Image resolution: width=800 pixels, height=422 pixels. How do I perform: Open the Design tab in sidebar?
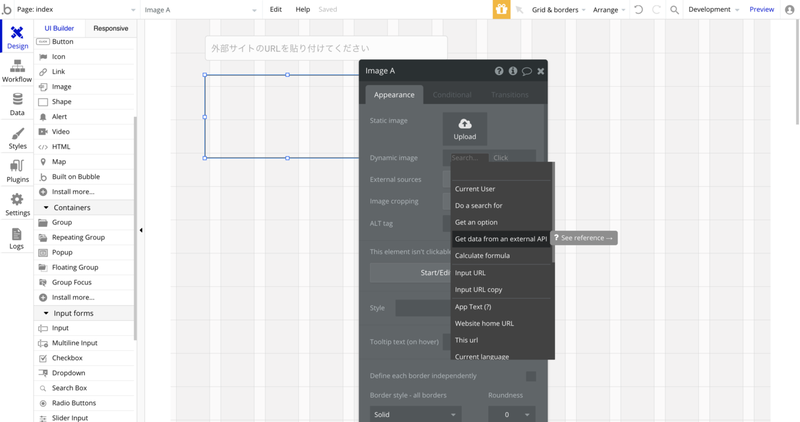17,37
